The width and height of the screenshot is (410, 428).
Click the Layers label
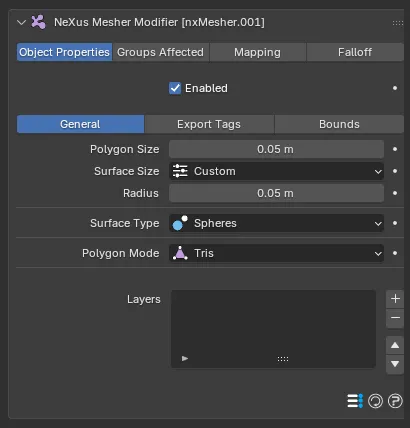[x=144, y=299]
